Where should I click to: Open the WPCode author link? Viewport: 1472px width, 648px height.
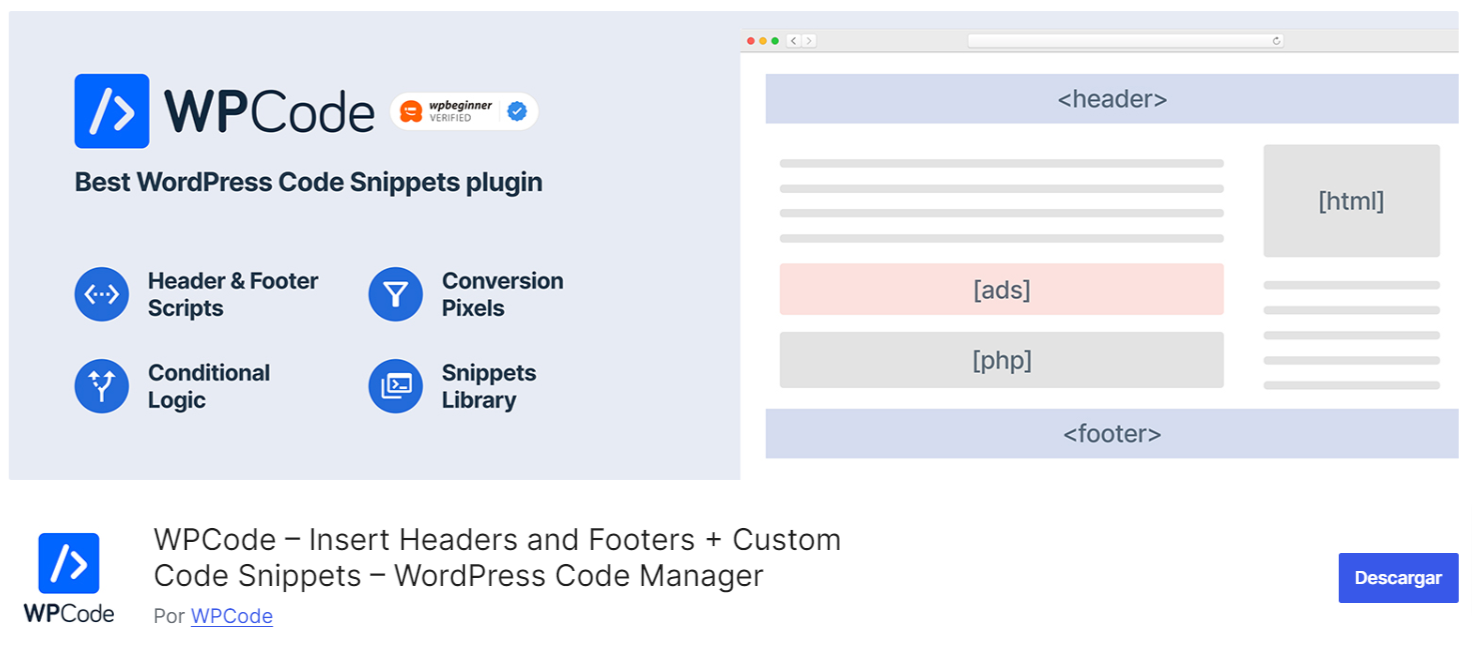tap(232, 616)
